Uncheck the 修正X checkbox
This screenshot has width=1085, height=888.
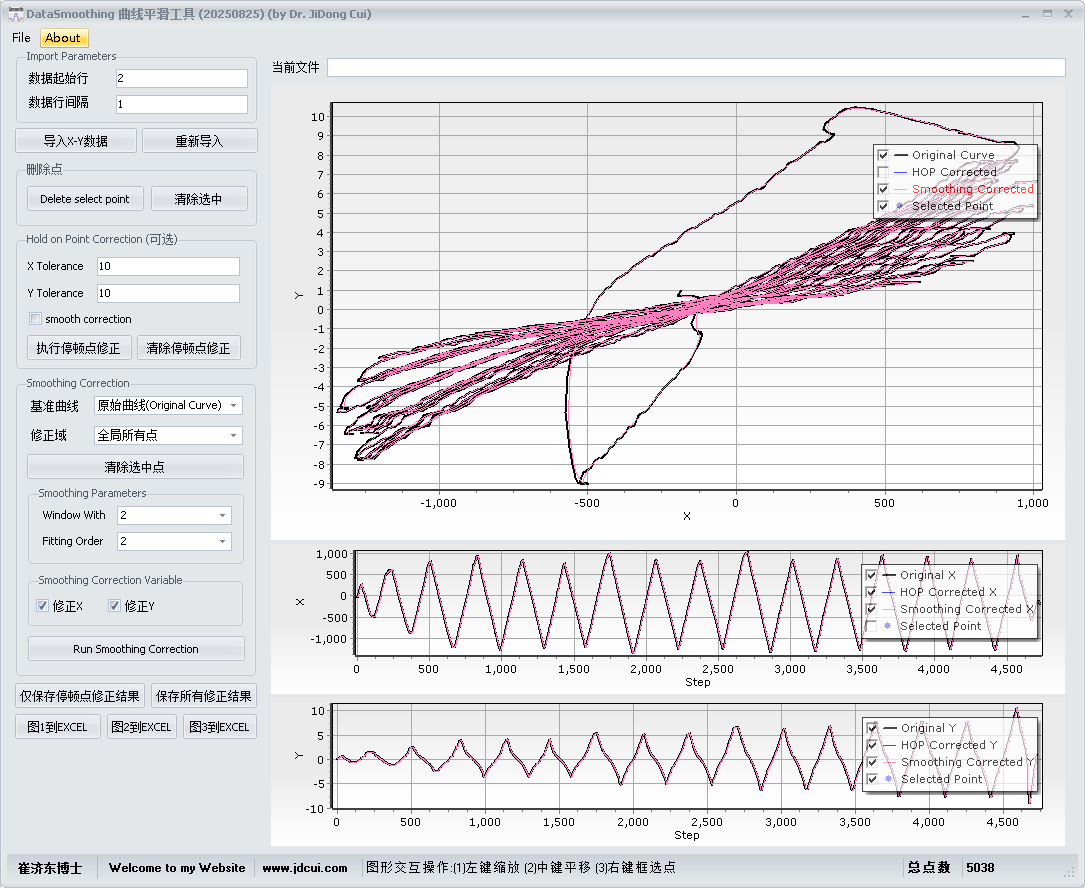click(x=42, y=606)
